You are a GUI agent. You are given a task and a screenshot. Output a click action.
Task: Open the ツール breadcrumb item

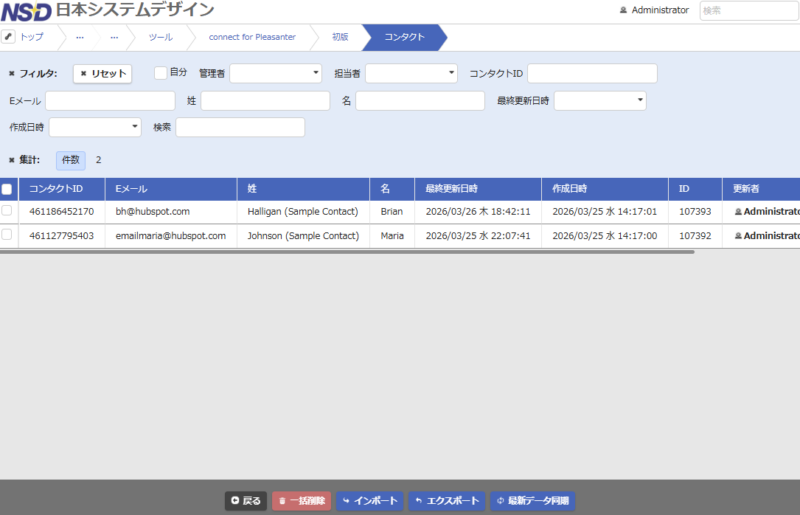160,37
